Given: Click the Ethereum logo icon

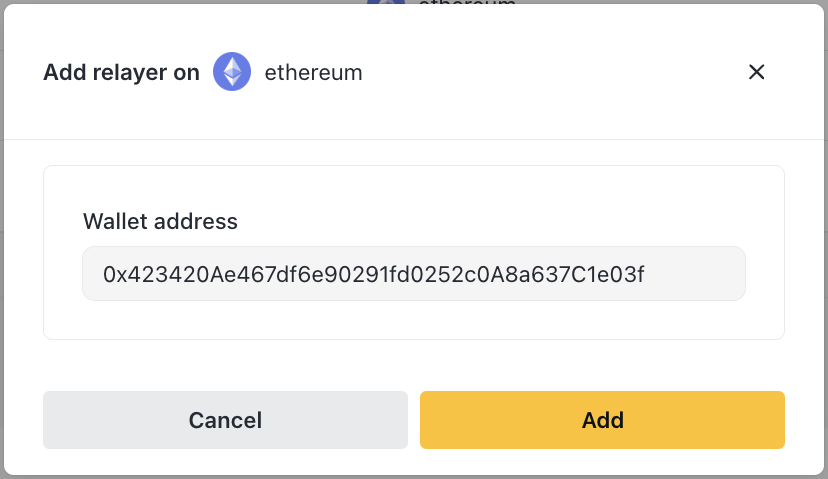Looking at the screenshot, I should point(232,73).
